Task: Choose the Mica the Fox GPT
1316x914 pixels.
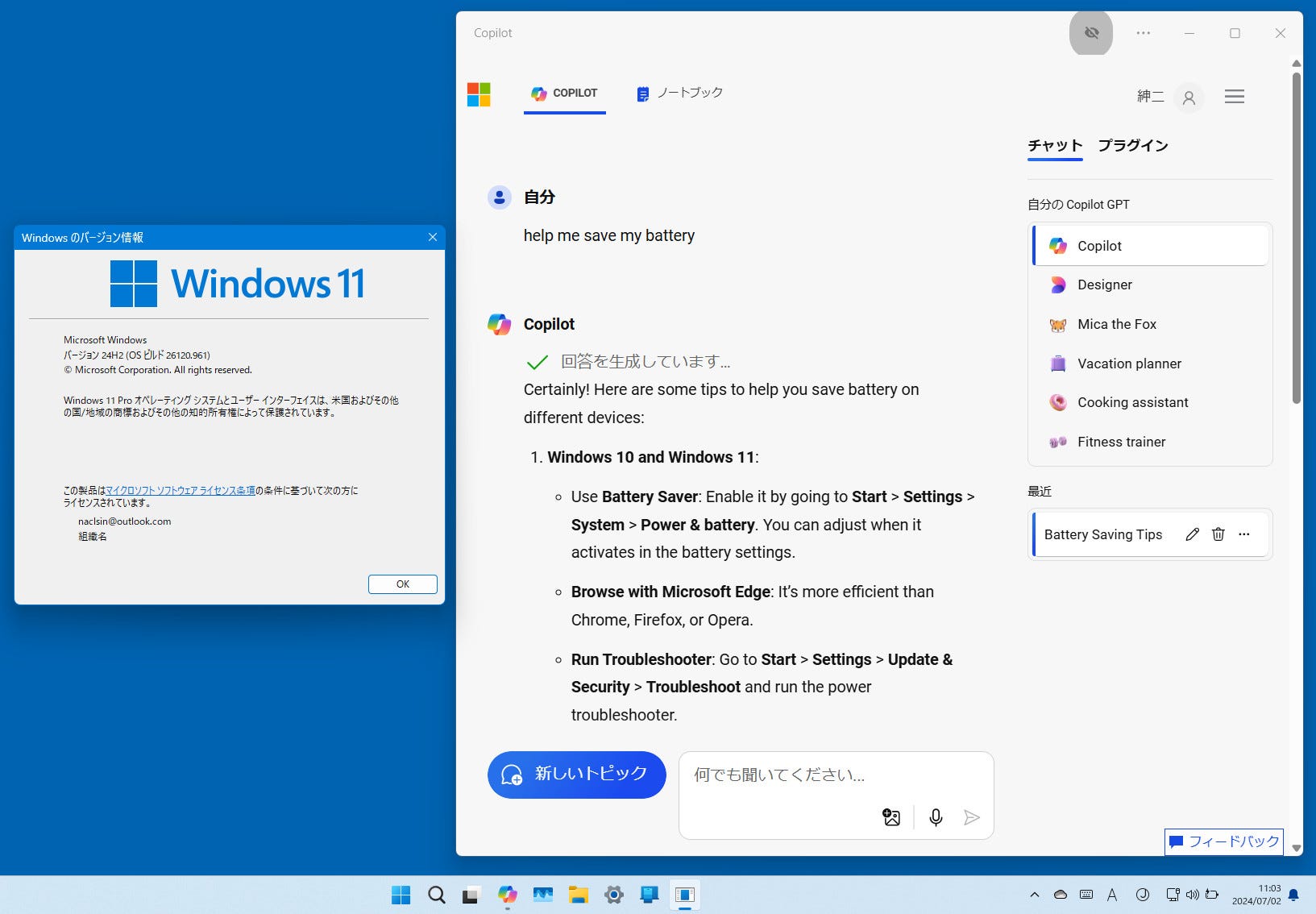Action: 1150,324
